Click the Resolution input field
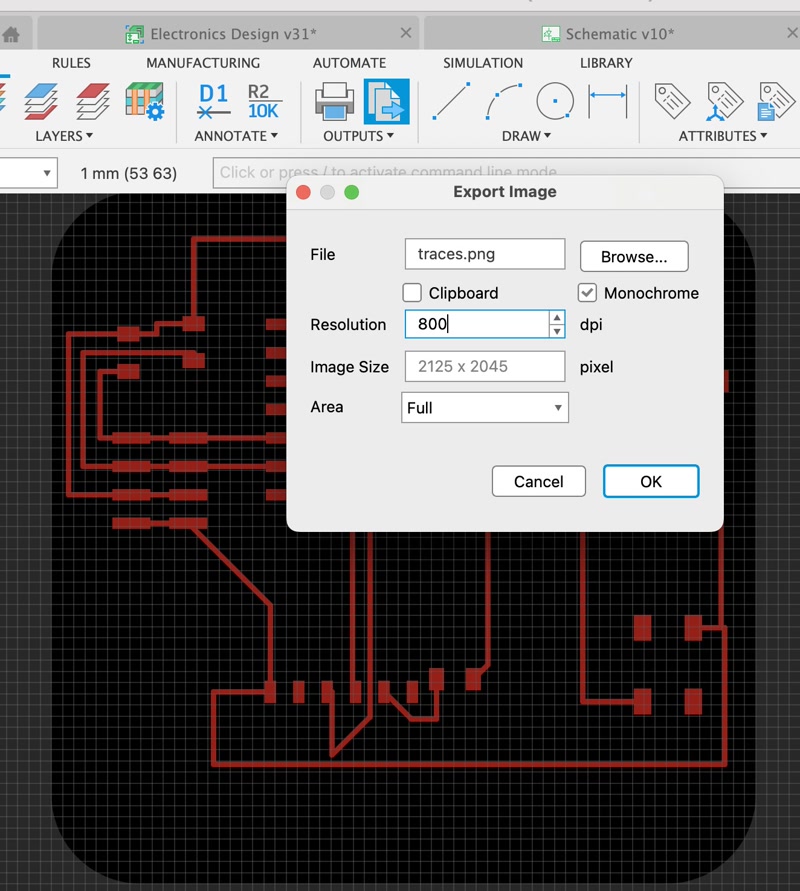 [x=476, y=324]
